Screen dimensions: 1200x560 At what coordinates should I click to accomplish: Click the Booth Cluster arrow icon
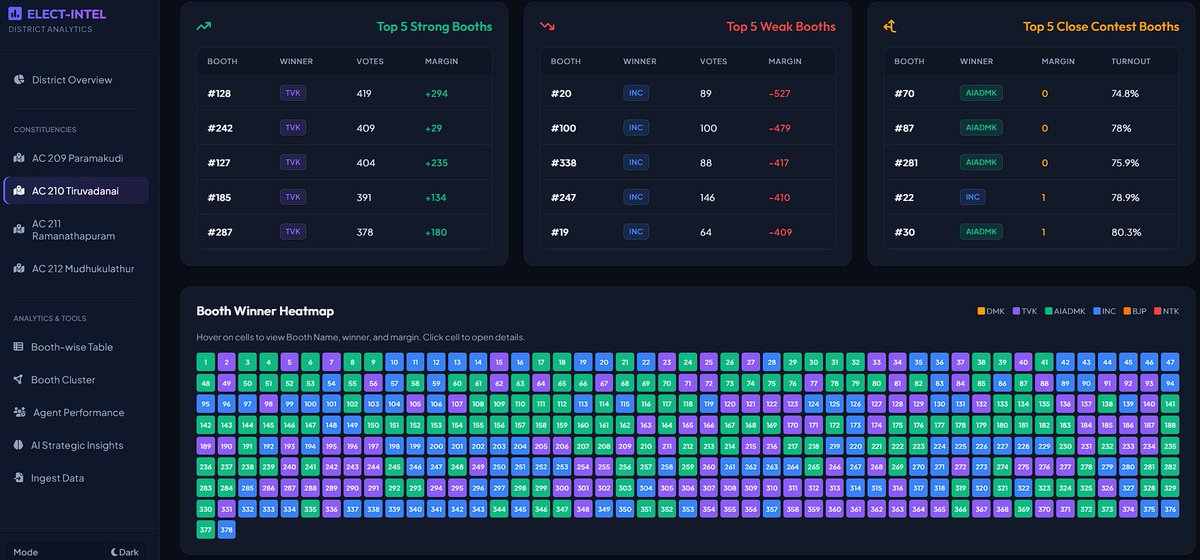click(19, 380)
